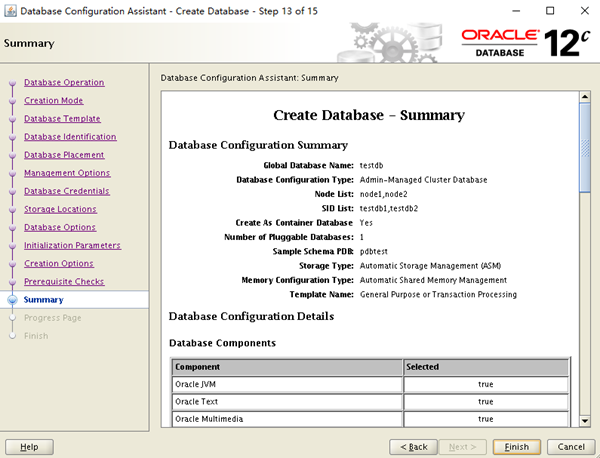Cancel the database creation wizard
Viewport: 600px width, 458px height.
[571, 447]
